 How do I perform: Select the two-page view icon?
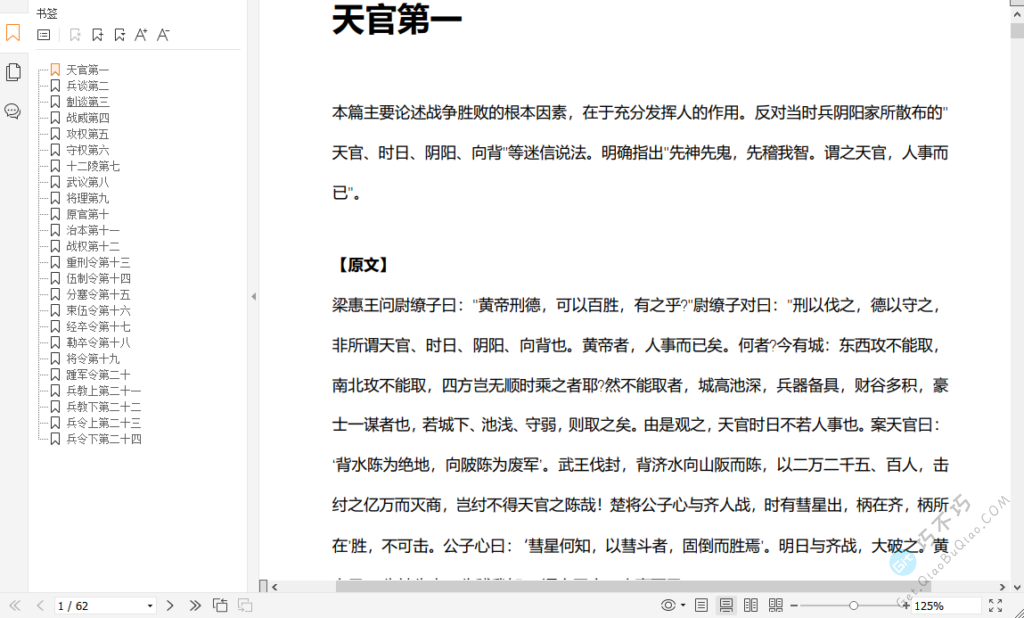coord(752,604)
